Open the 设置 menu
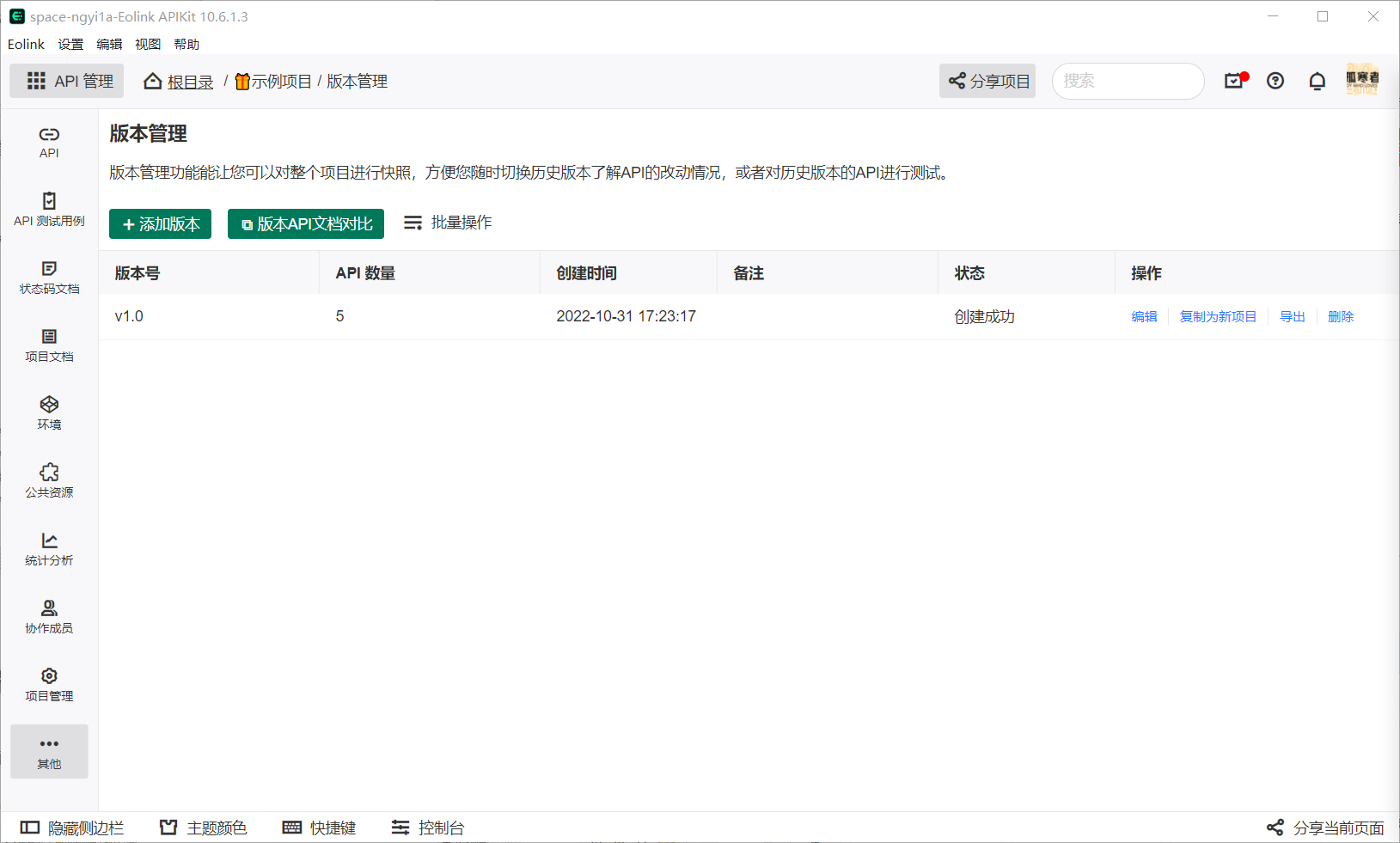 pos(70,44)
